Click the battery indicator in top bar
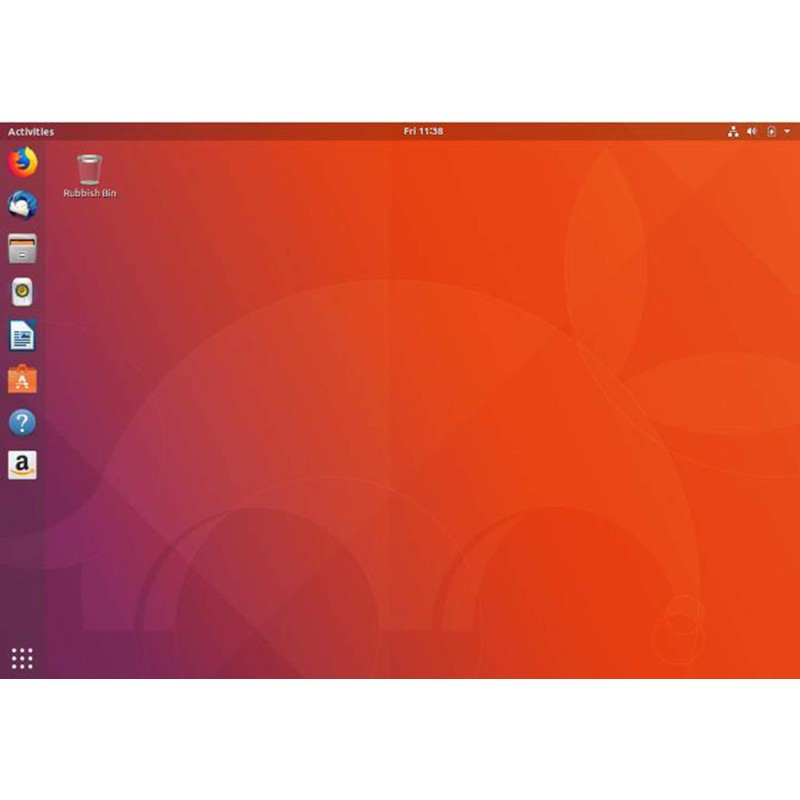Image resolution: width=800 pixels, height=800 pixels. tap(771, 131)
